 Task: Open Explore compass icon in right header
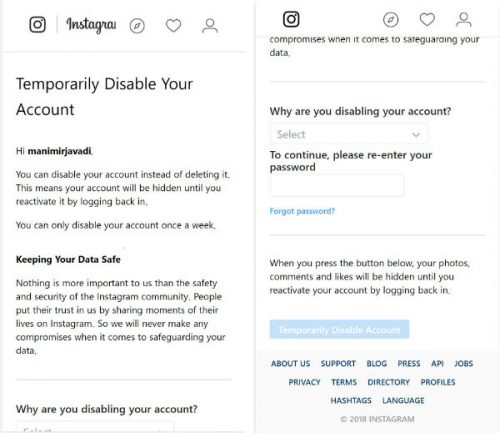pos(391,20)
